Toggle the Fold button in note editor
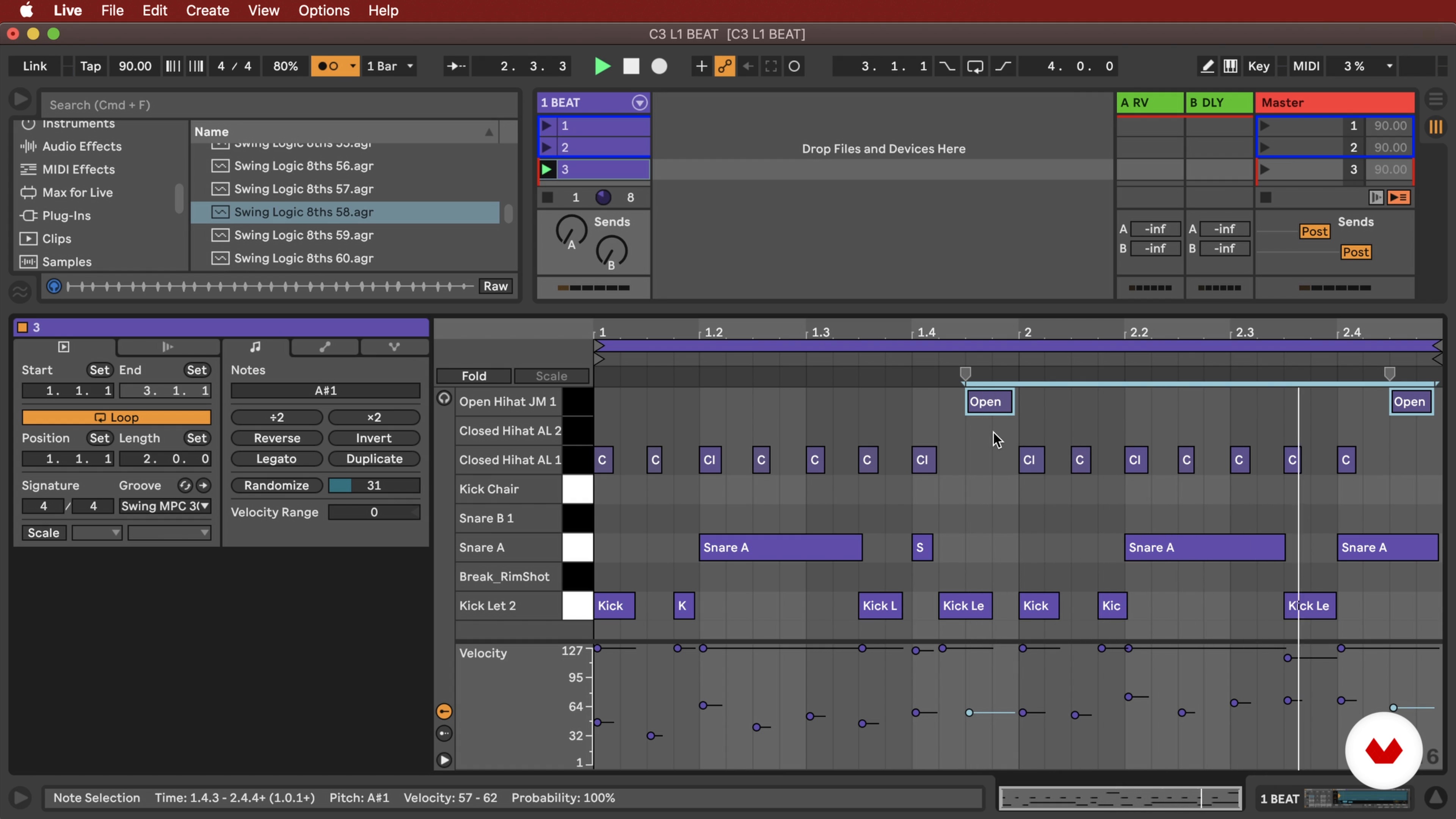The height and width of the screenshot is (819, 1456). point(474,376)
